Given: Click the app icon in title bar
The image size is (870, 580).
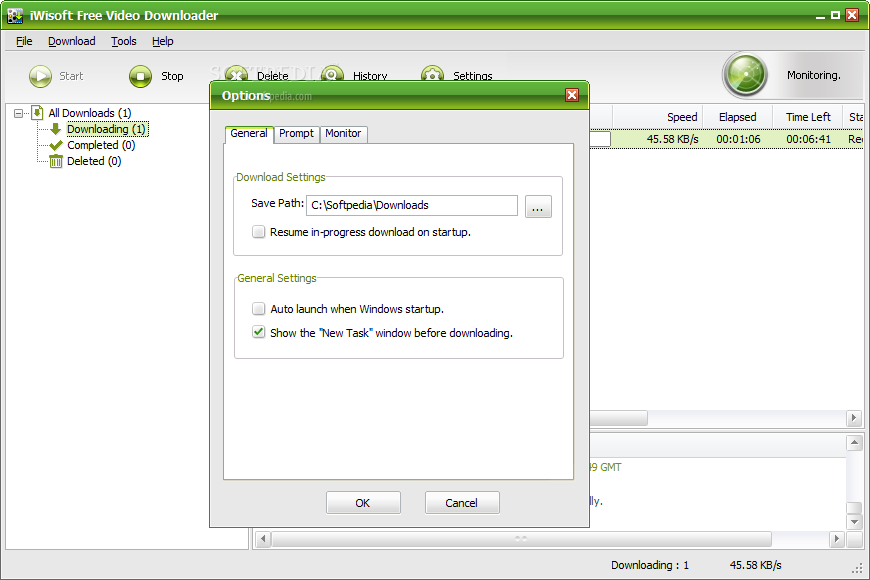Looking at the screenshot, I should click(x=15, y=16).
